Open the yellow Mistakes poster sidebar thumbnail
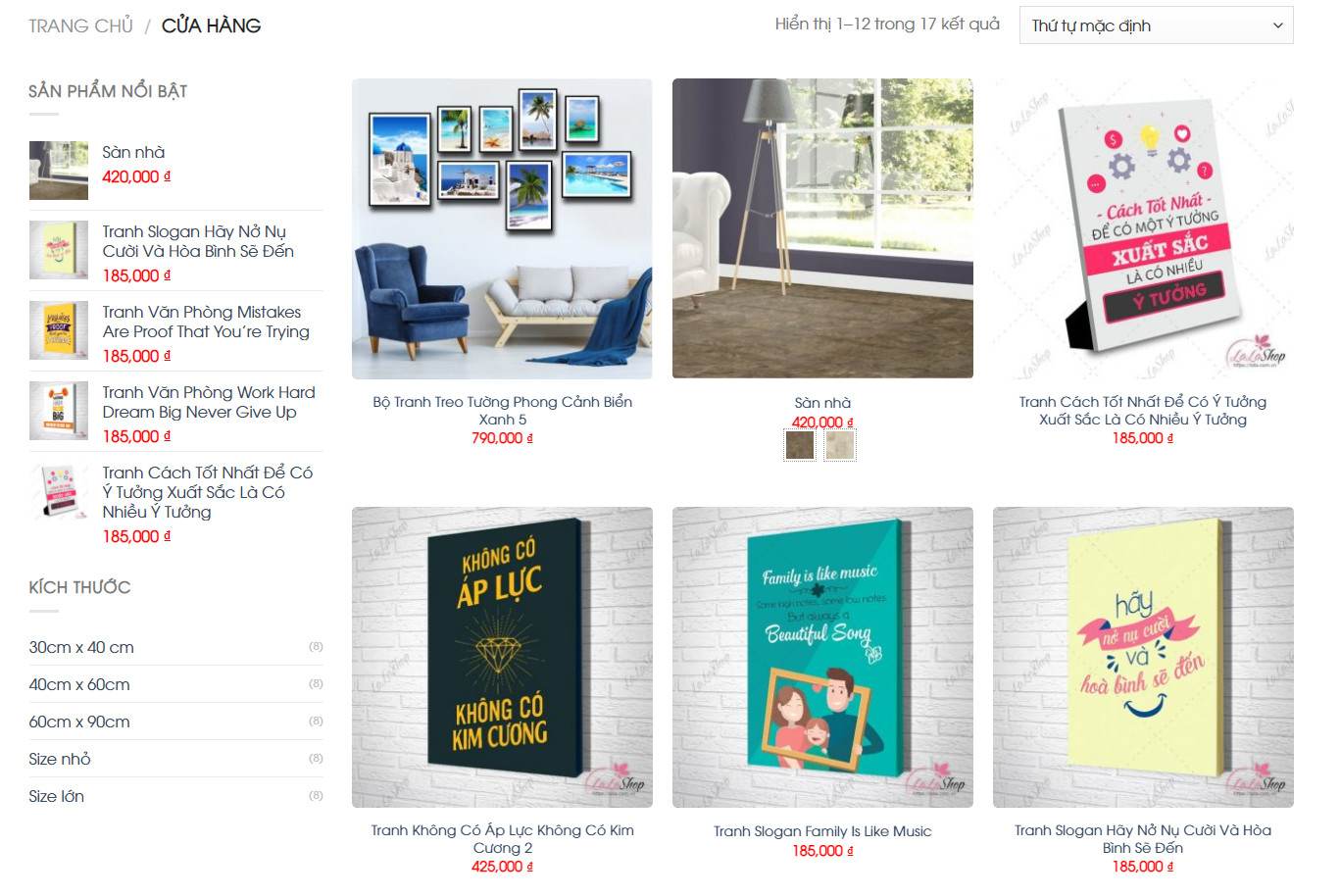1340x896 pixels. [59, 330]
